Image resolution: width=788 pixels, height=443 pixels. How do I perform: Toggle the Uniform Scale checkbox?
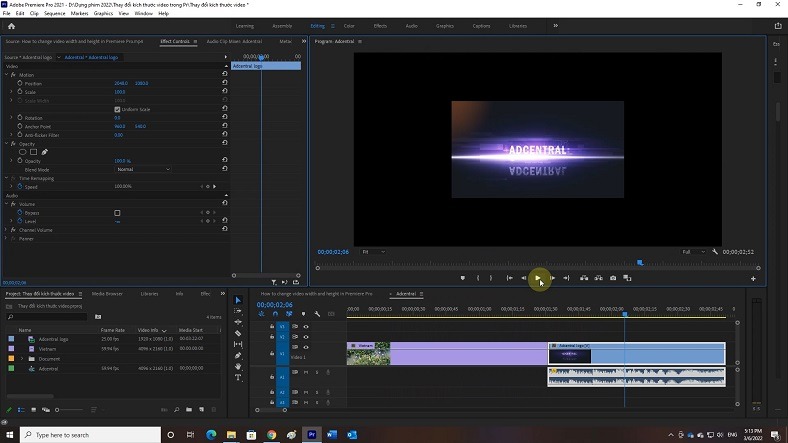click(117, 109)
